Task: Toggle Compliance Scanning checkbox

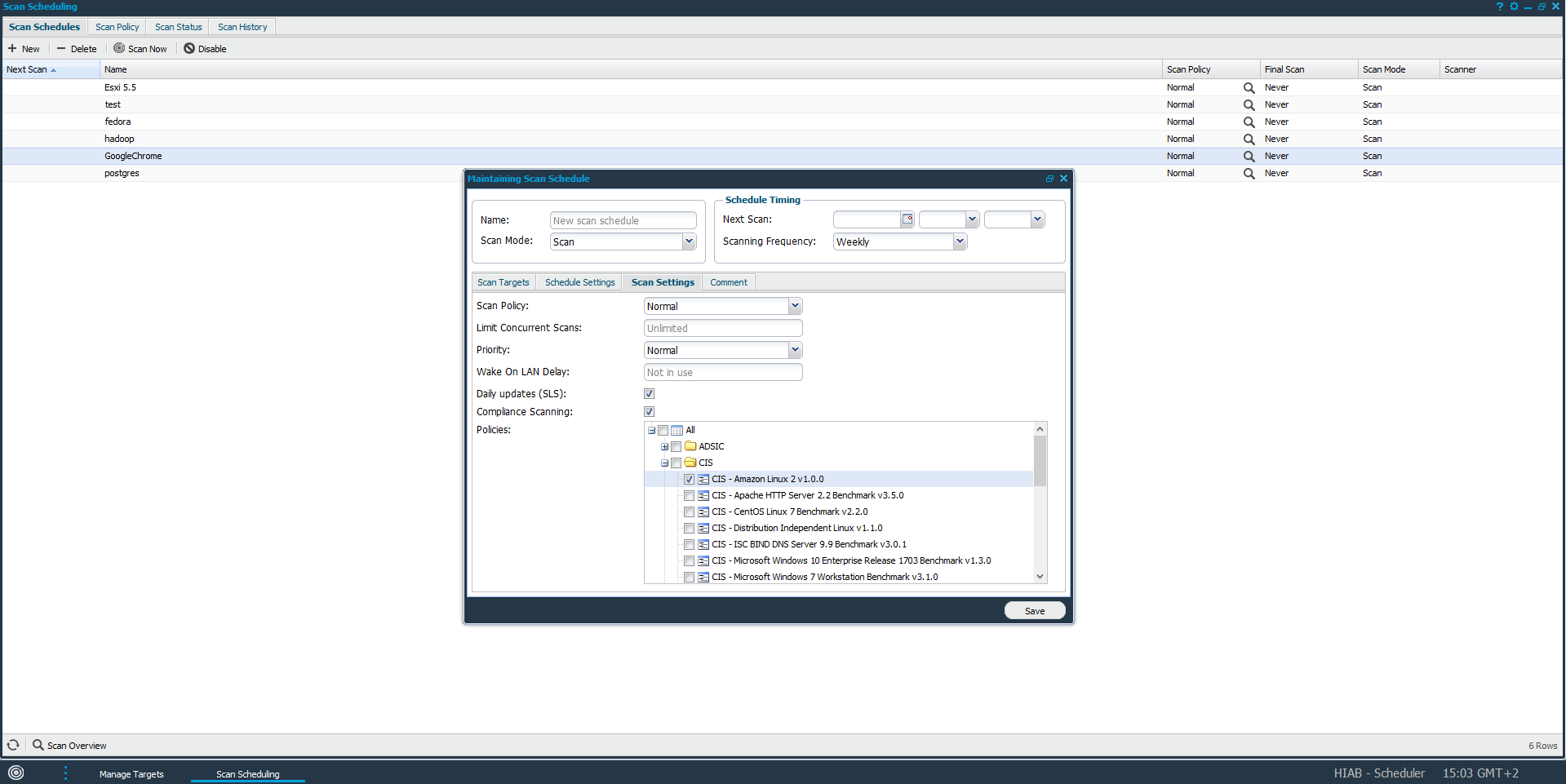Action: [650, 412]
